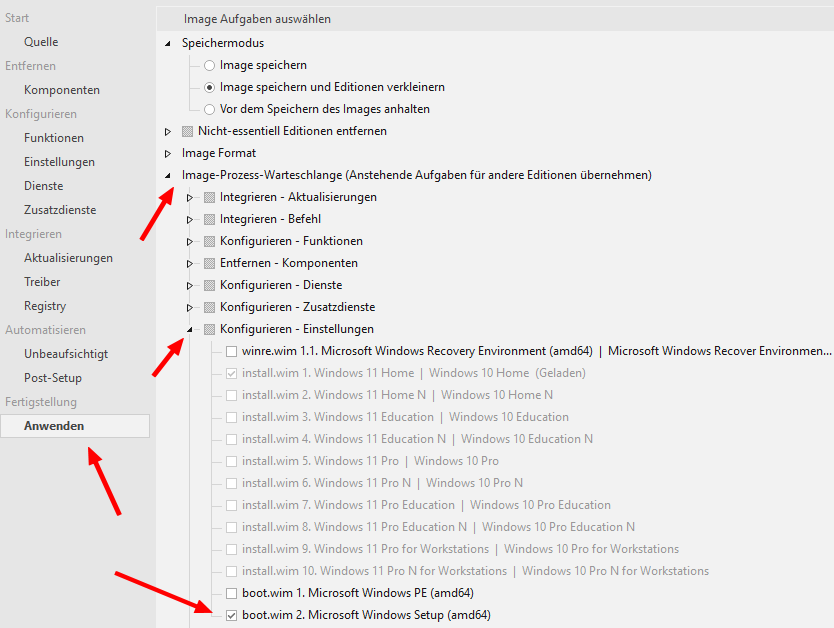
Task: Select 'Image speichern und Editionen verkleinern' radio
Action: pyautogui.click(x=210, y=87)
